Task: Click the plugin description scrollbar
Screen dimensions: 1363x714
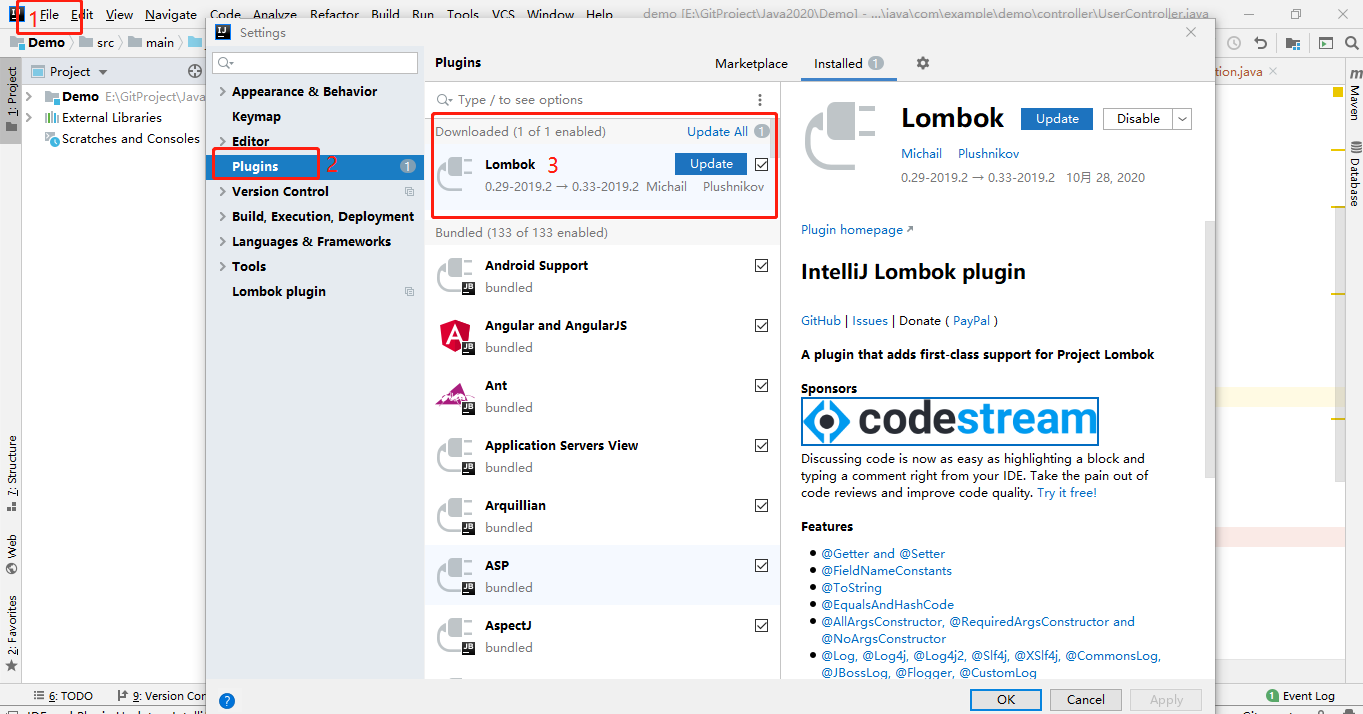Action: pyautogui.click(x=1208, y=300)
